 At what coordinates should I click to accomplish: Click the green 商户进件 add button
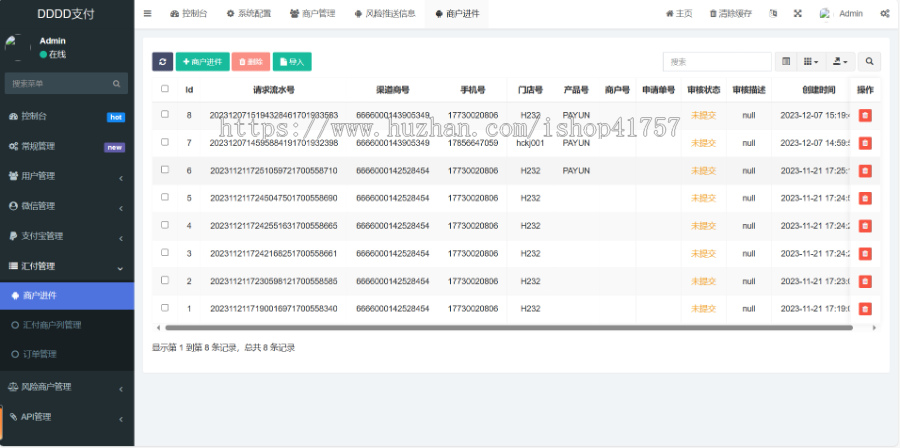pos(203,62)
